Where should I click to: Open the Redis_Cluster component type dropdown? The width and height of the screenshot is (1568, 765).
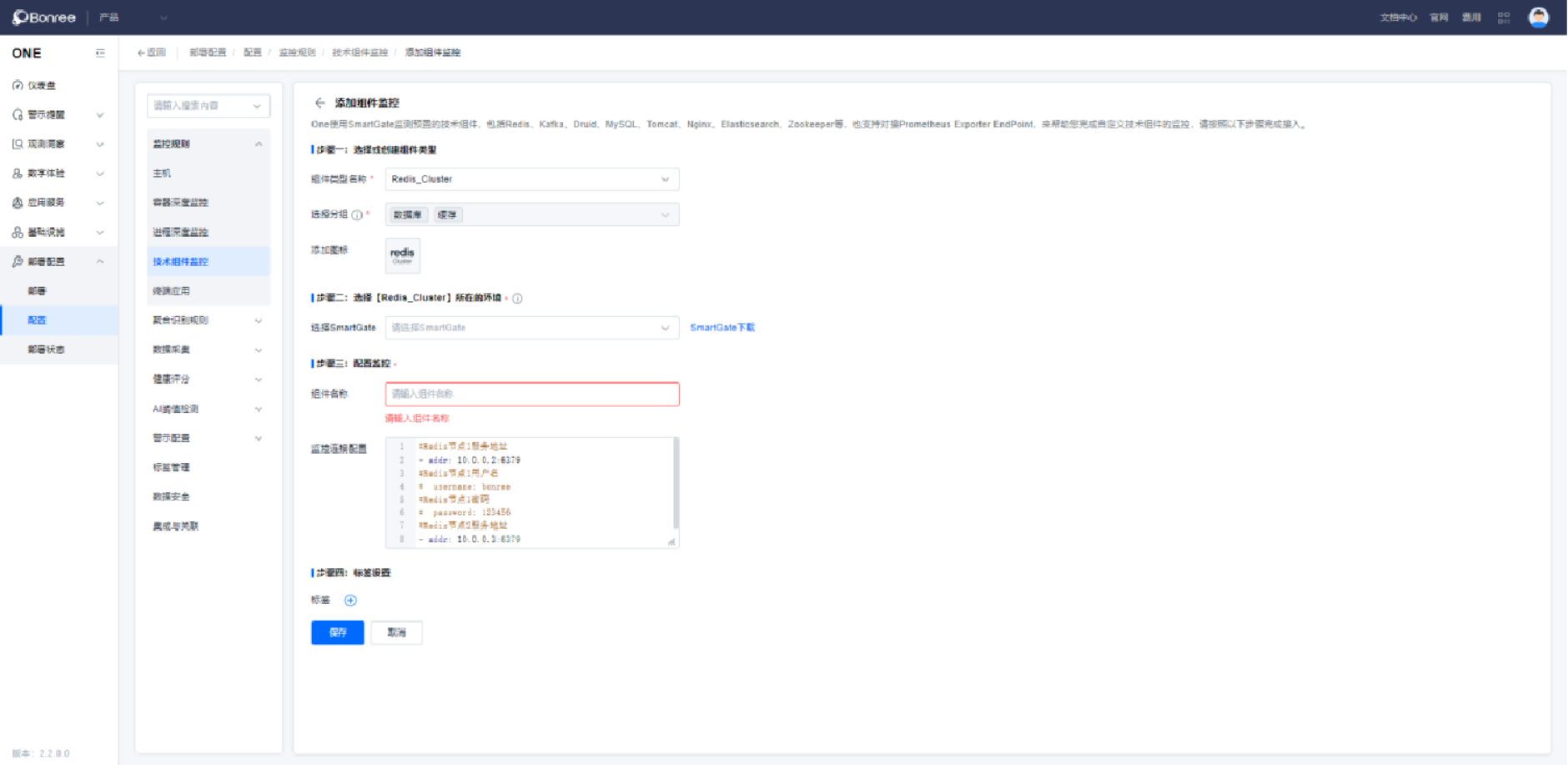click(x=531, y=179)
